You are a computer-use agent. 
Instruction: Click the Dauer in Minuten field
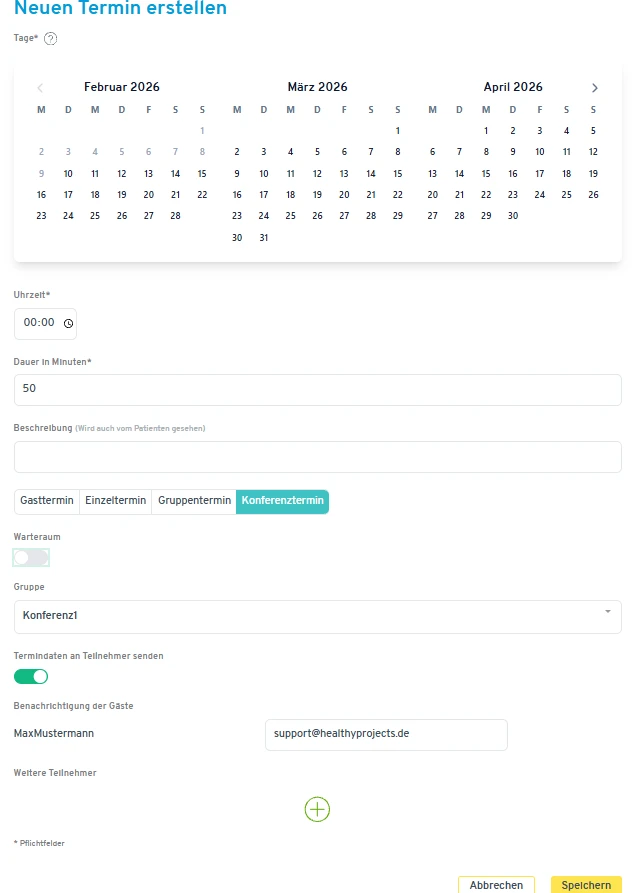click(x=318, y=390)
